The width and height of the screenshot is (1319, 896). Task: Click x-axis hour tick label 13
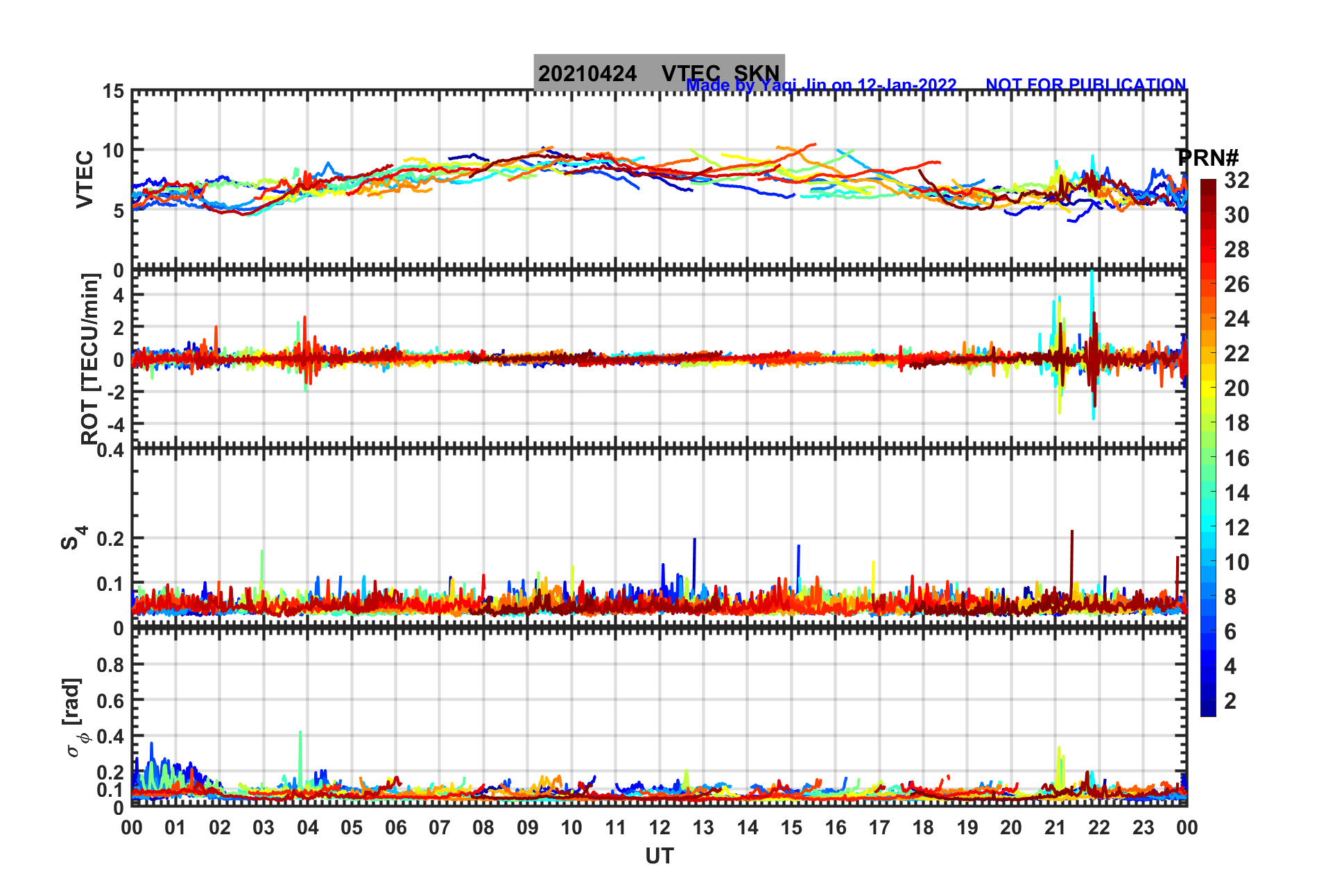coord(703,827)
